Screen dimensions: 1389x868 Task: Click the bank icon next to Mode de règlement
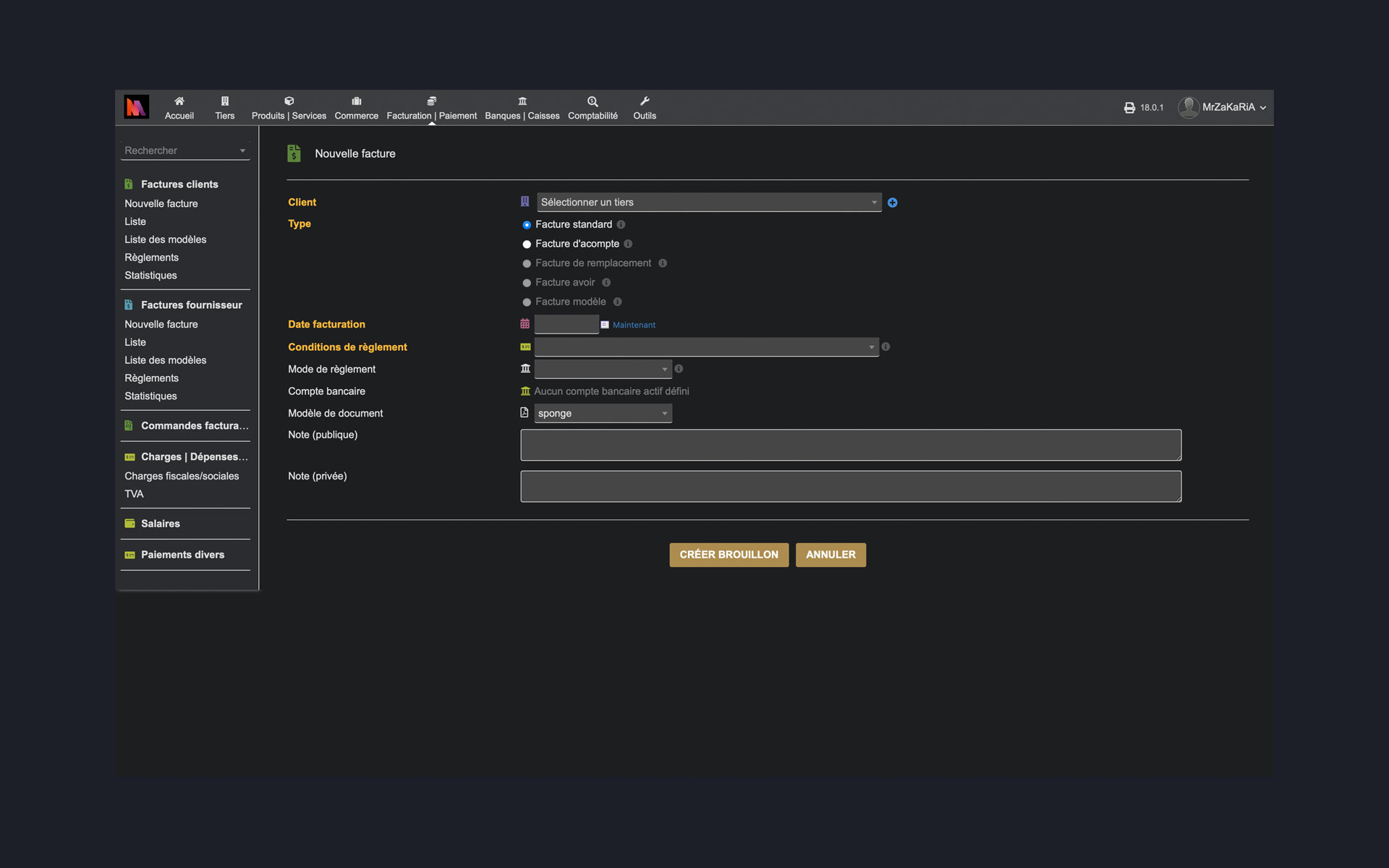tap(524, 368)
